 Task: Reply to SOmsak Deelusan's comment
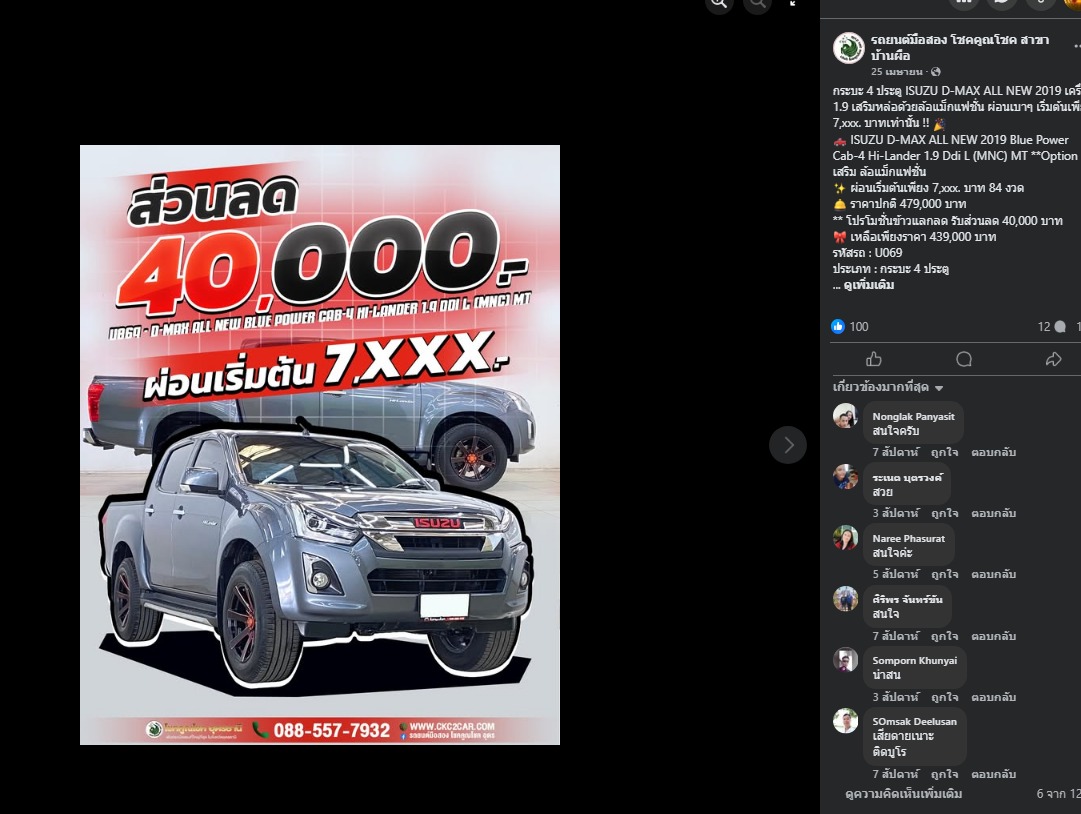993,774
